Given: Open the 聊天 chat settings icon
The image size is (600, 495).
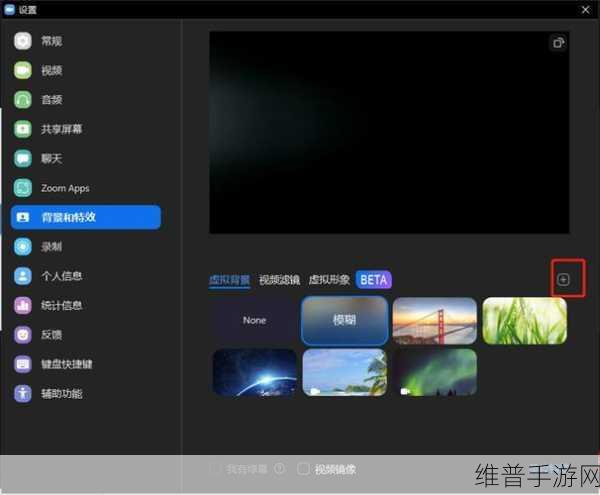Looking at the screenshot, I should coord(23,159).
